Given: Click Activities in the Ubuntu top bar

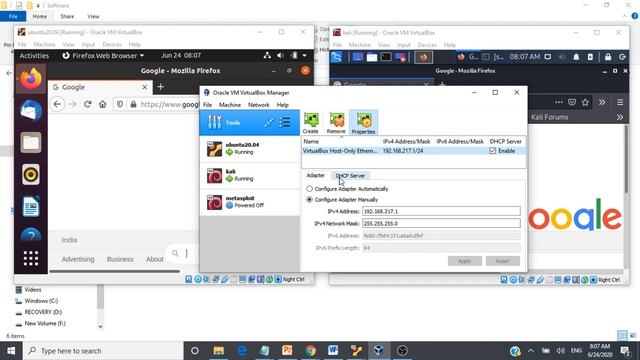Looking at the screenshot, I should (x=34, y=56).
